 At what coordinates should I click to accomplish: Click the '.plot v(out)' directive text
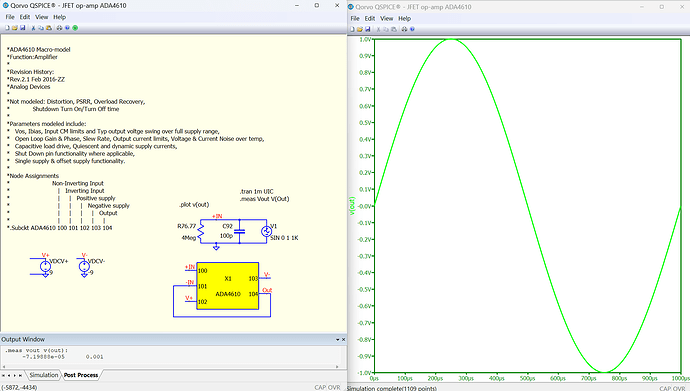[194, 205]
